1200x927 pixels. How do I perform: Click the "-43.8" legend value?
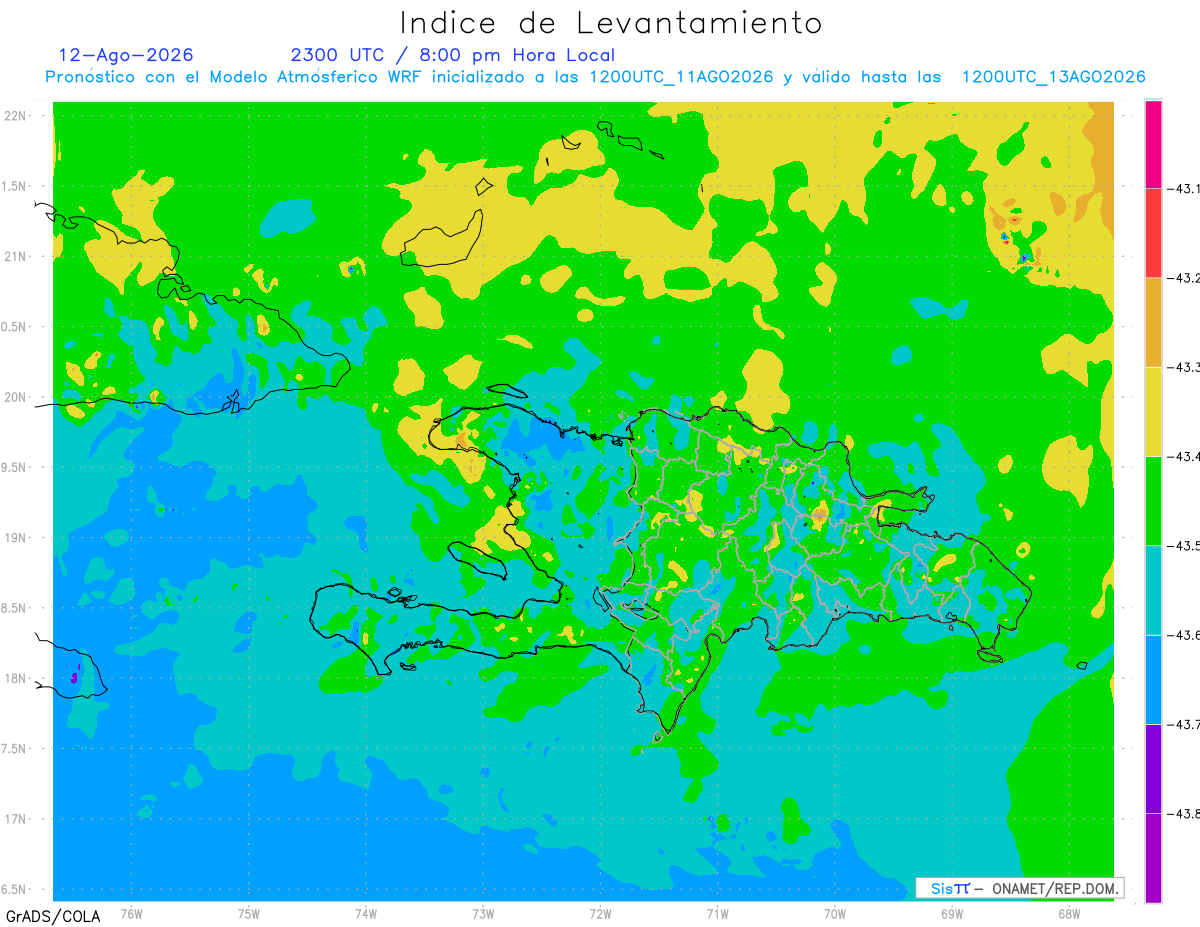pyautogui.click(x=1183, y=814)
